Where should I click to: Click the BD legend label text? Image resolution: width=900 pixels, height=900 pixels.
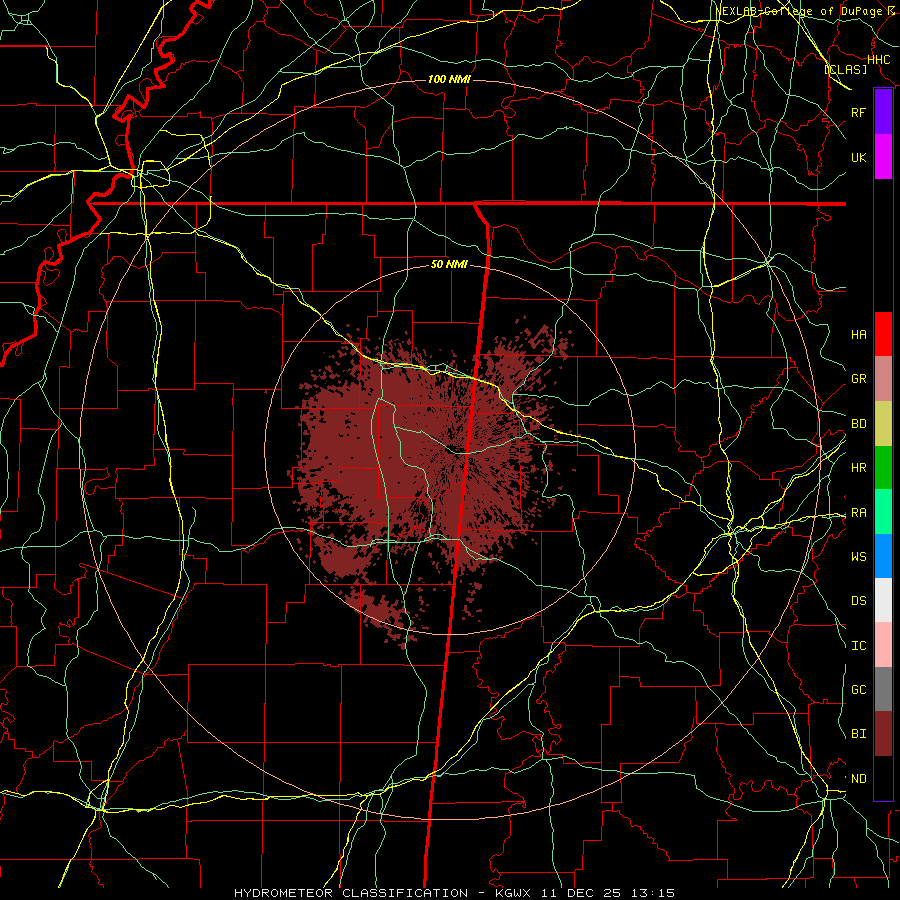(x=859, y=424)
